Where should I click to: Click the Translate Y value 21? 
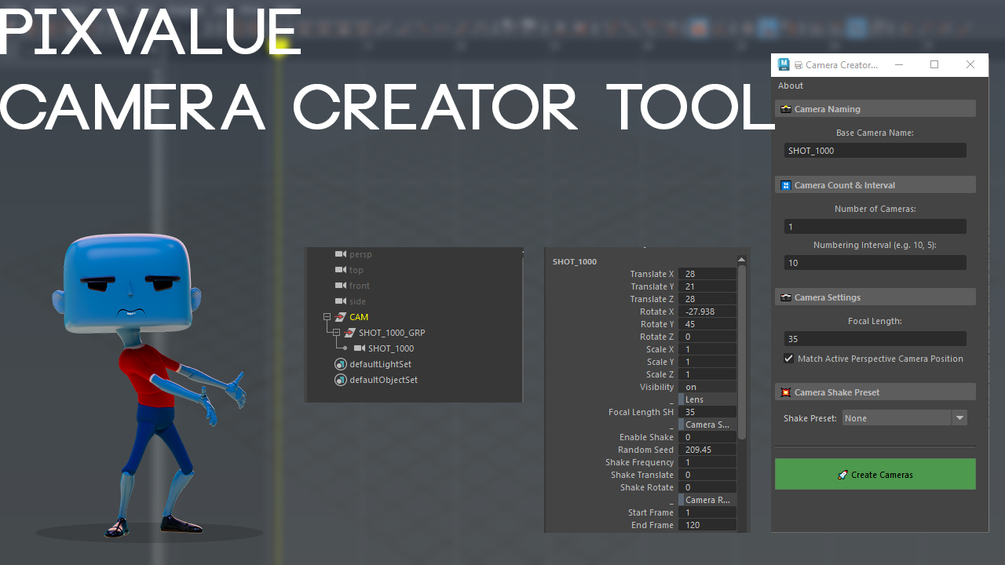[707, 286]
